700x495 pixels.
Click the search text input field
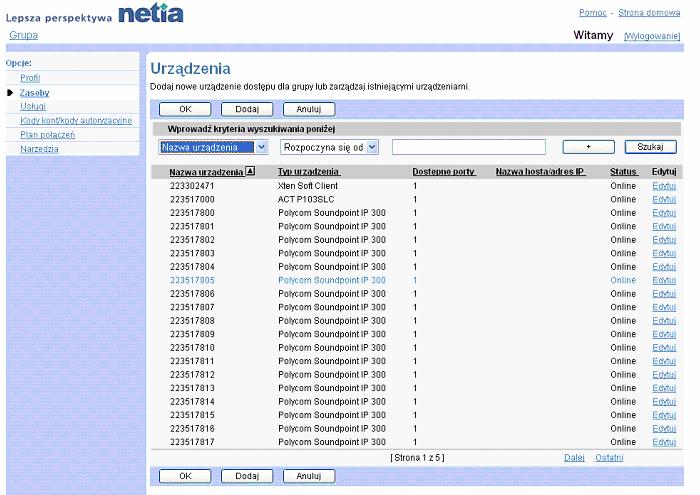tap(469, 147)
